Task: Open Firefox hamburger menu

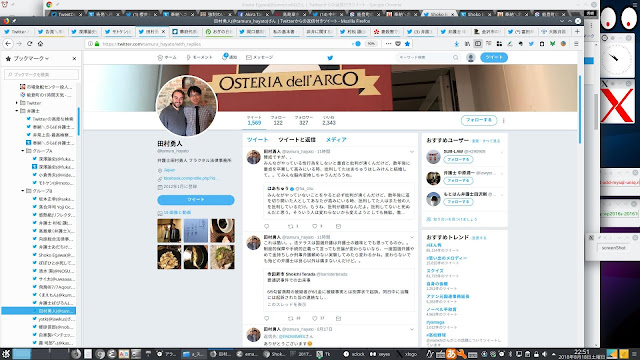Action: tap(576, 44)
